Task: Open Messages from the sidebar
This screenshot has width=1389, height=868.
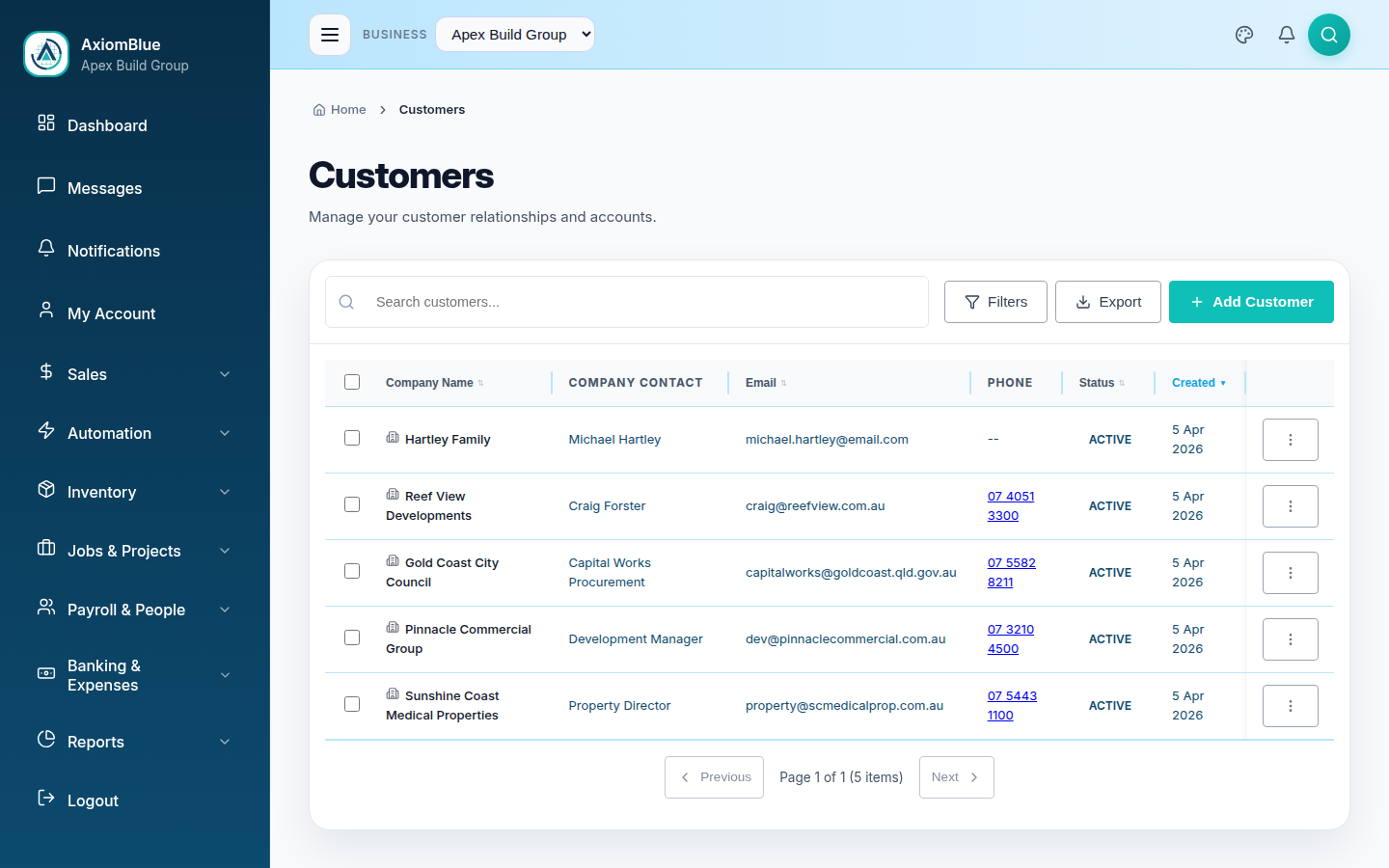Action: tap(104, 187)
